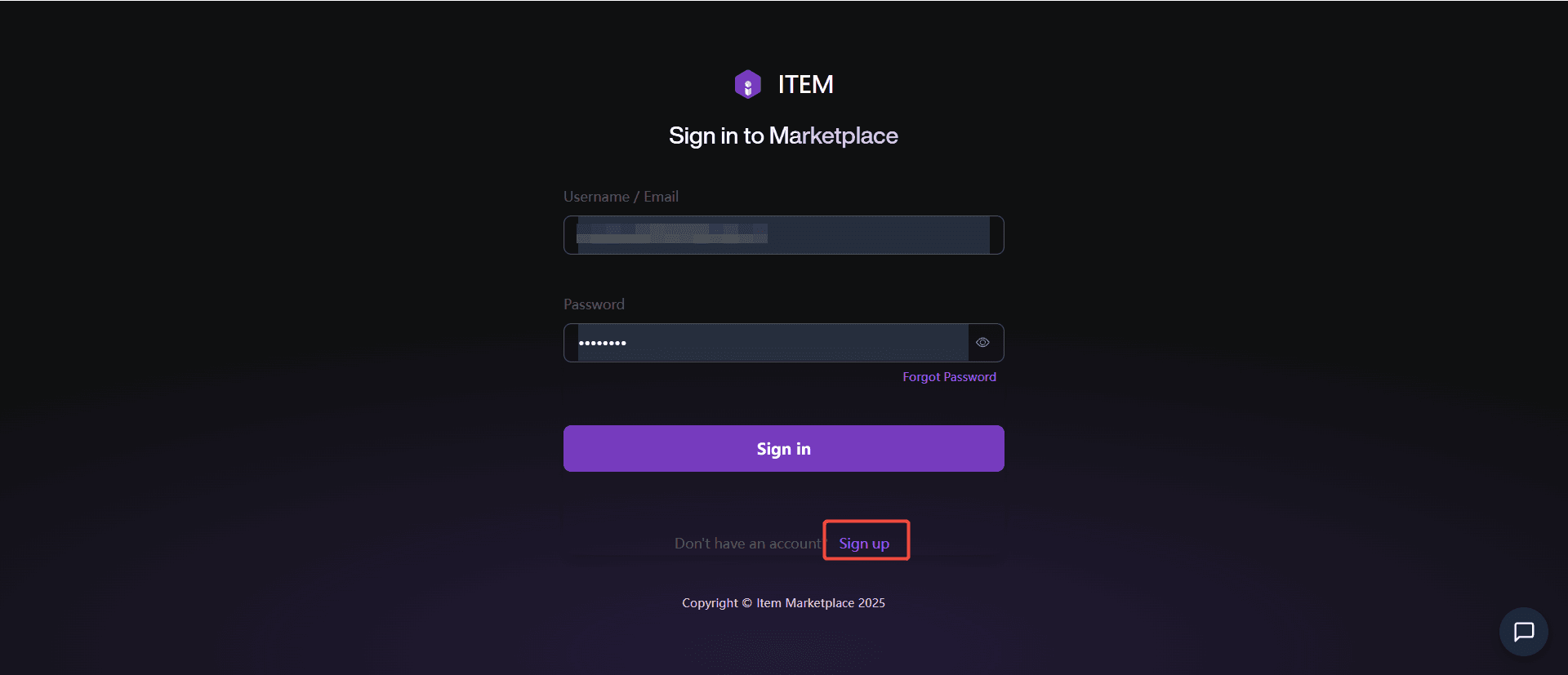Viewport: 1568px width, 675px height.
Task: Click the Password field label
Action: point(594,304)
